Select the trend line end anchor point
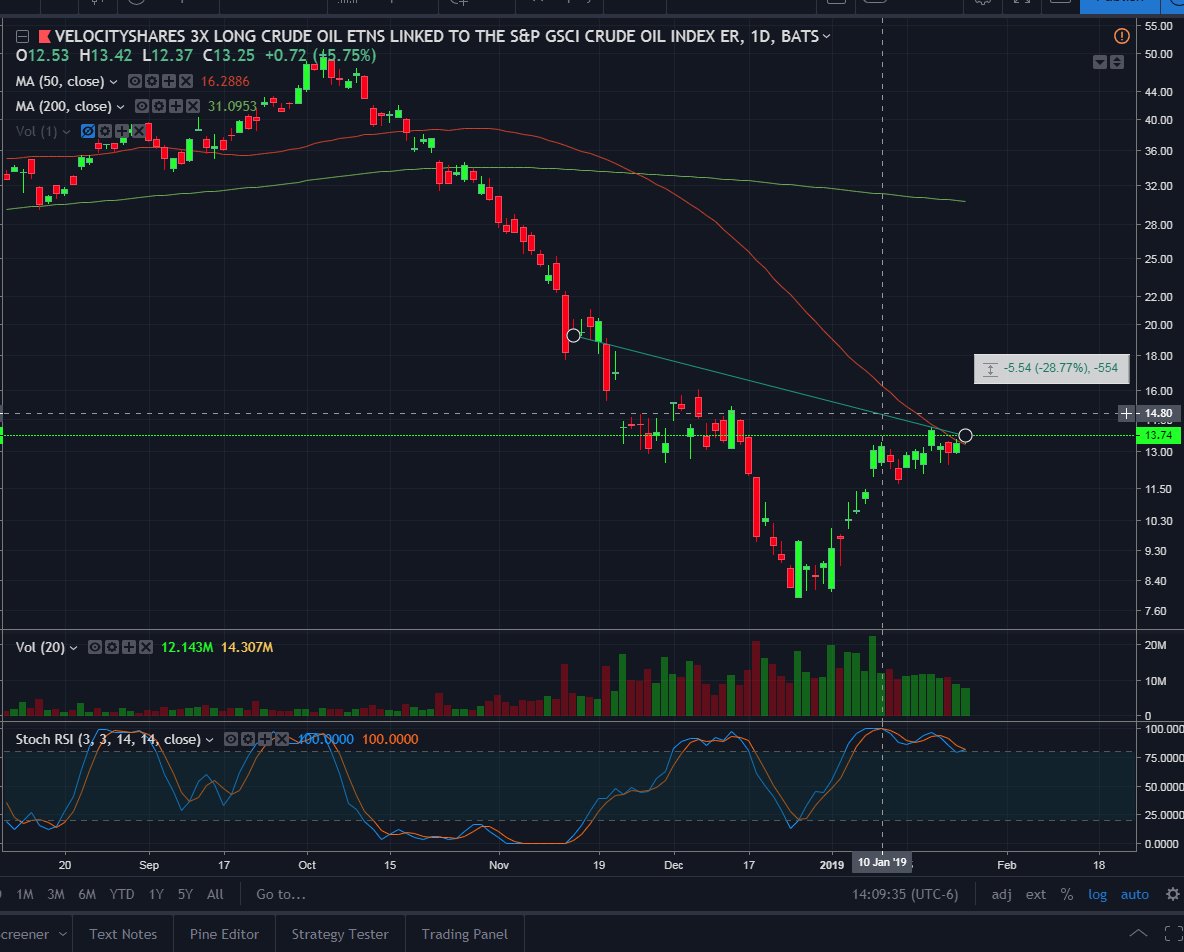 [x=965, y=436]
